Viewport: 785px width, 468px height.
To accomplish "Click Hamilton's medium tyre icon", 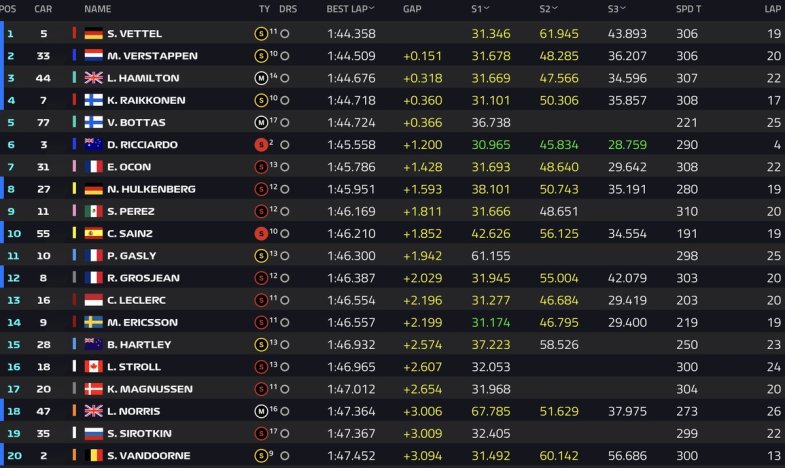I will (x=261, y=78).
